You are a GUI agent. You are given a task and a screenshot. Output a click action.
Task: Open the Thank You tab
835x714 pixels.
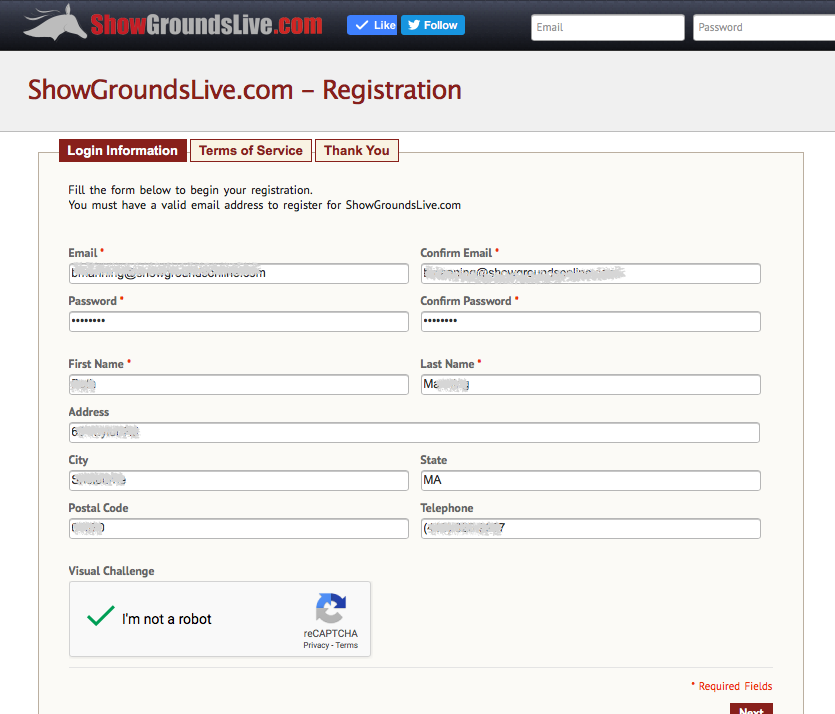pyautogui.click(x=357, y=151)
